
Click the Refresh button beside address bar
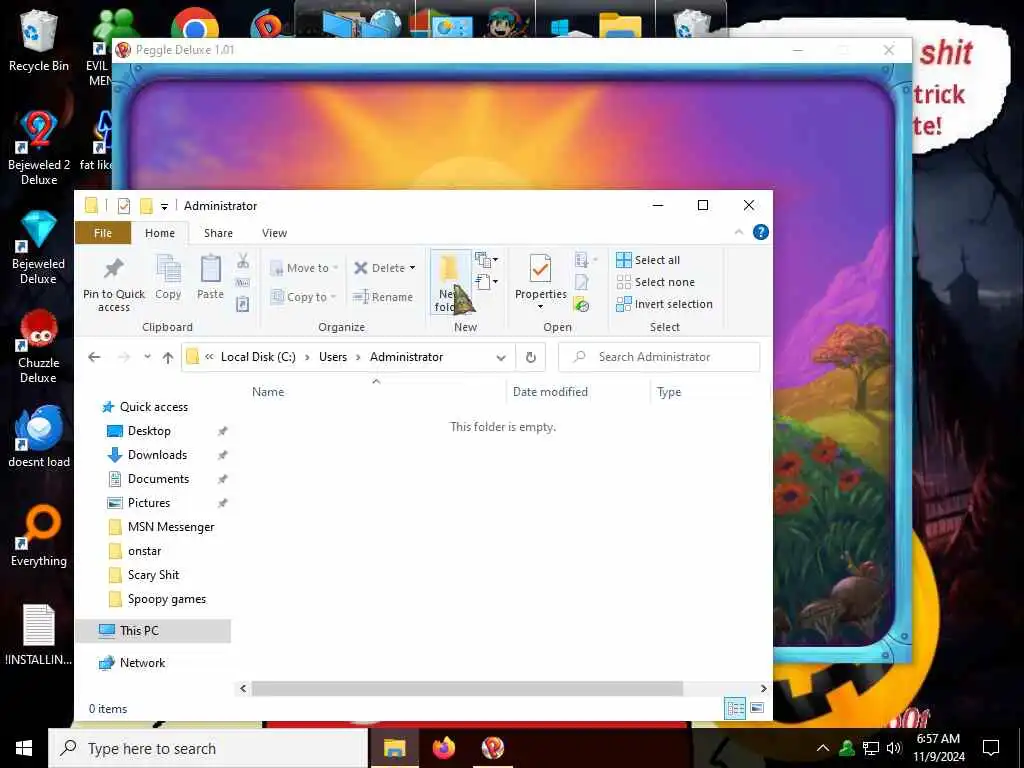(530, 357)
